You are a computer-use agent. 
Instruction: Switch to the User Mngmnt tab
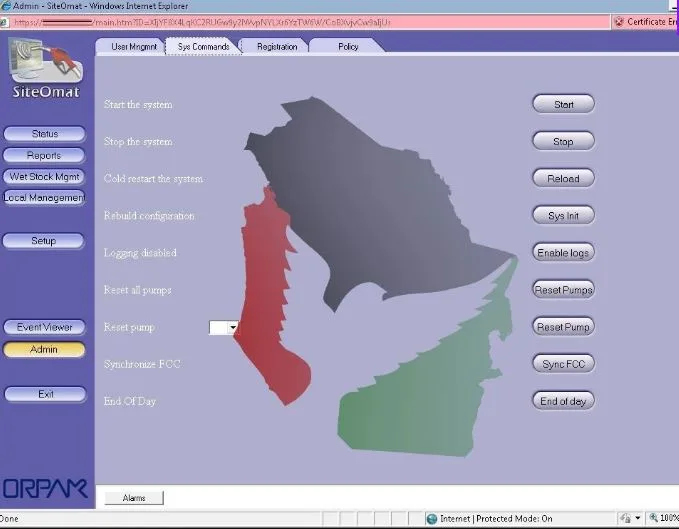133,46
